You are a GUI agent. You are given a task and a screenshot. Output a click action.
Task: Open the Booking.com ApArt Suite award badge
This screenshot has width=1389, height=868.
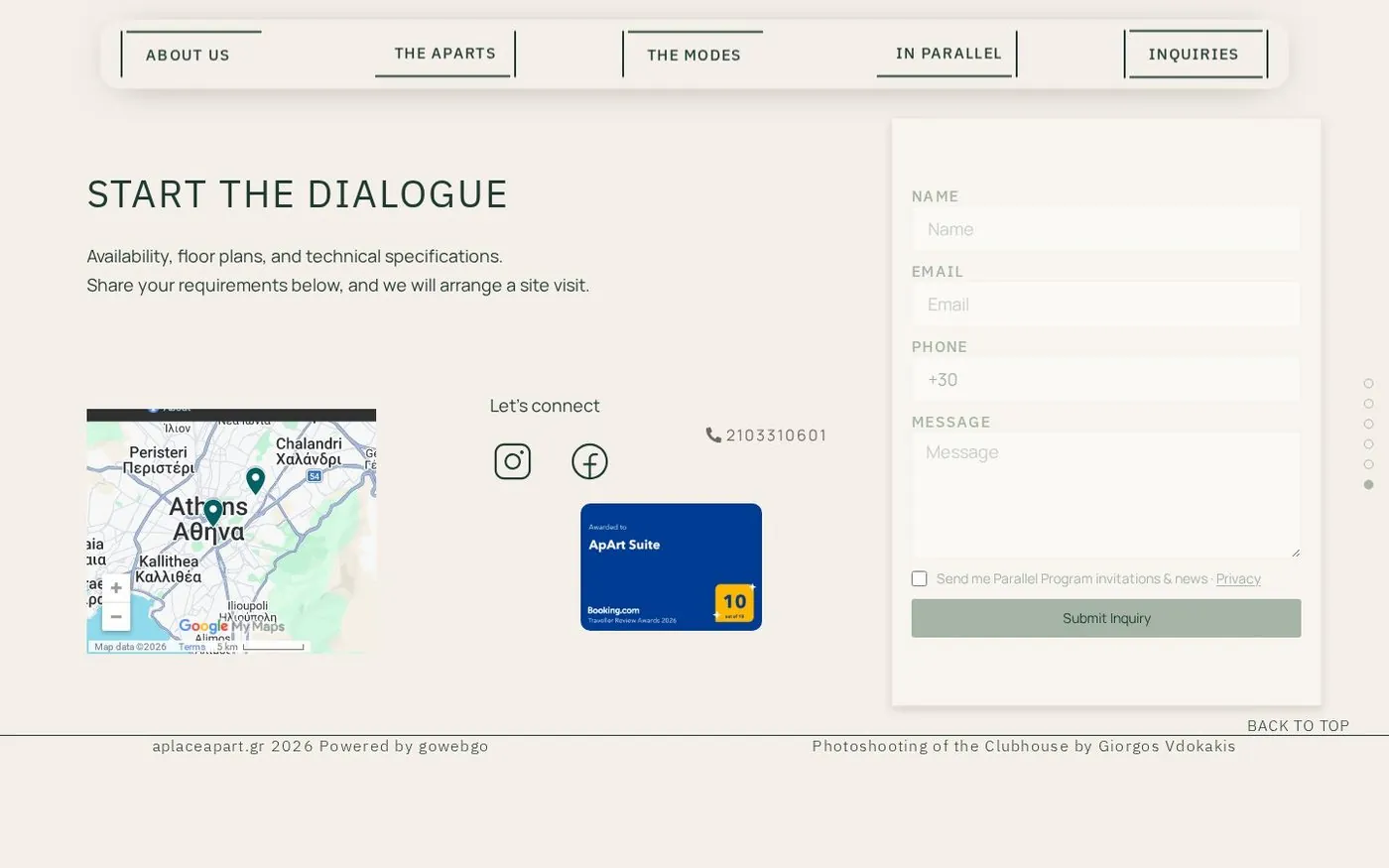point(671,566)
